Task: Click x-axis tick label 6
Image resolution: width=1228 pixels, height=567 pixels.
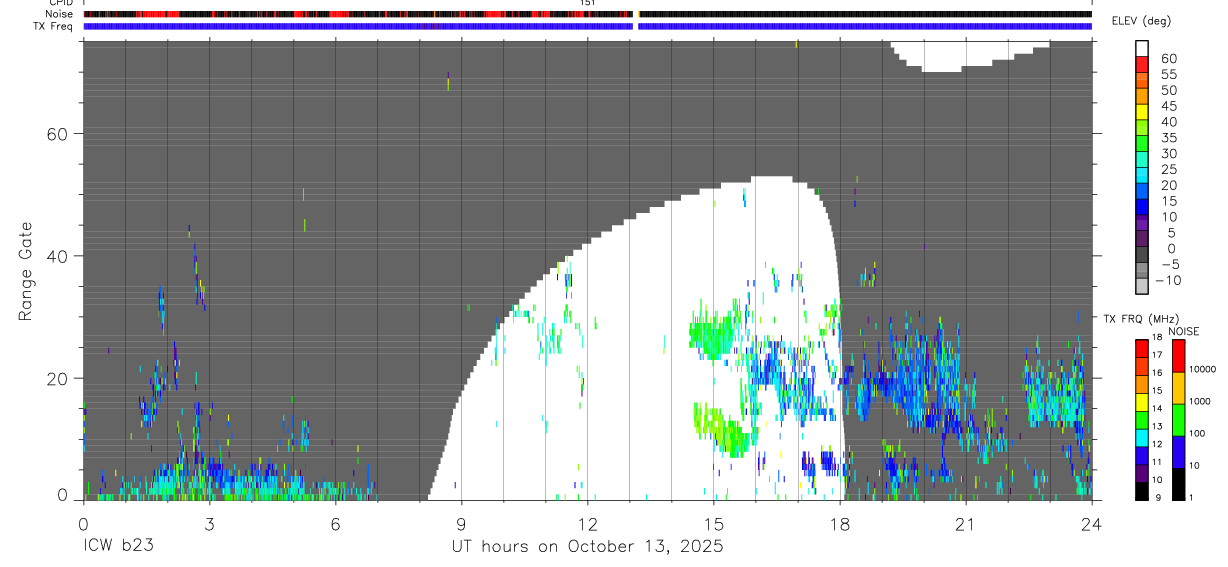Action: pos(335,524)
